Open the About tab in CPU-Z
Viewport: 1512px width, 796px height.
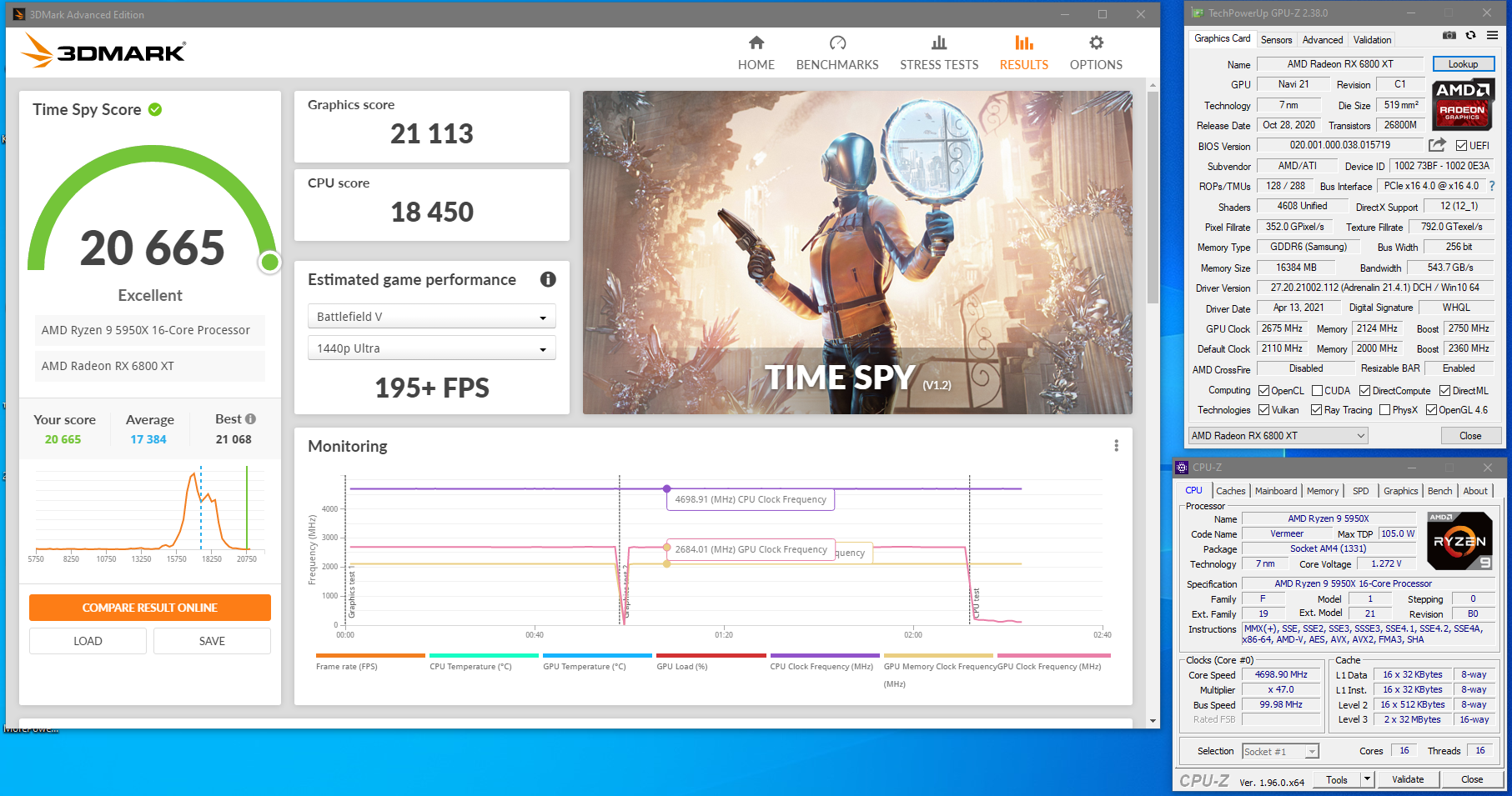click(x=1475, y=491)
